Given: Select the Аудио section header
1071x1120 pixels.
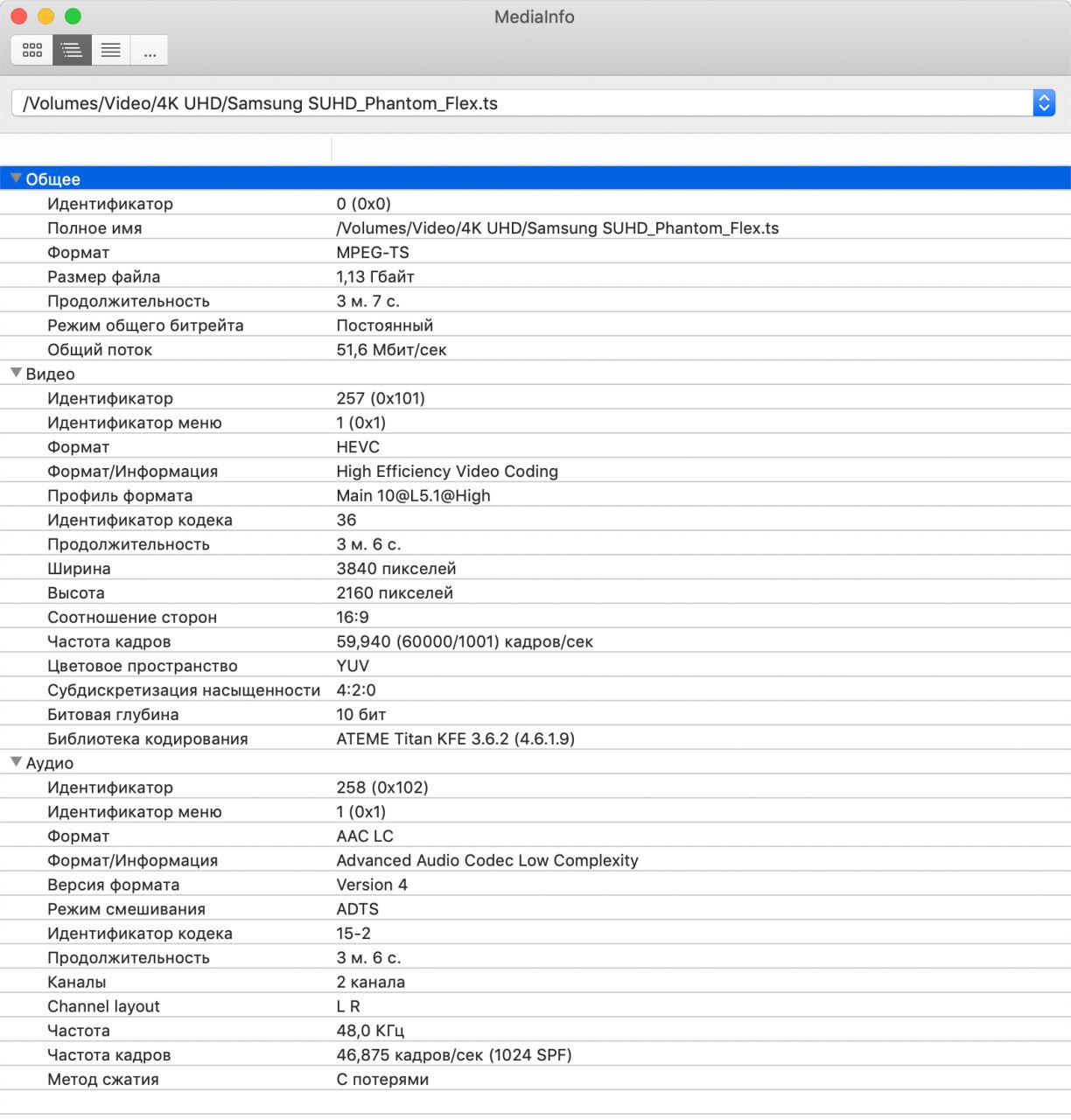Looking at the screenshot, I should pos(535,763).
